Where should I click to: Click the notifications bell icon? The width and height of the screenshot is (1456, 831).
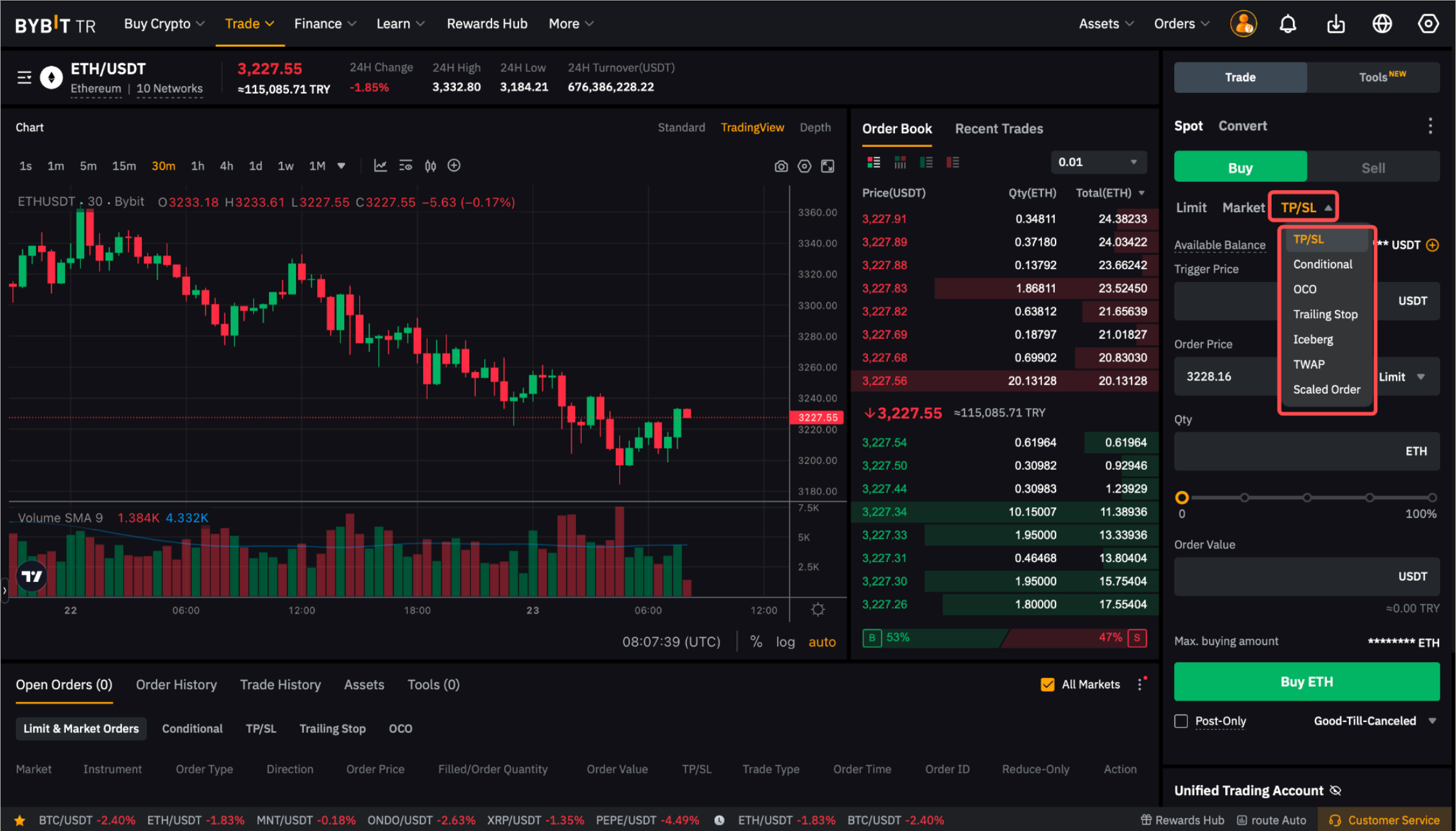[x=1287, y=24]
